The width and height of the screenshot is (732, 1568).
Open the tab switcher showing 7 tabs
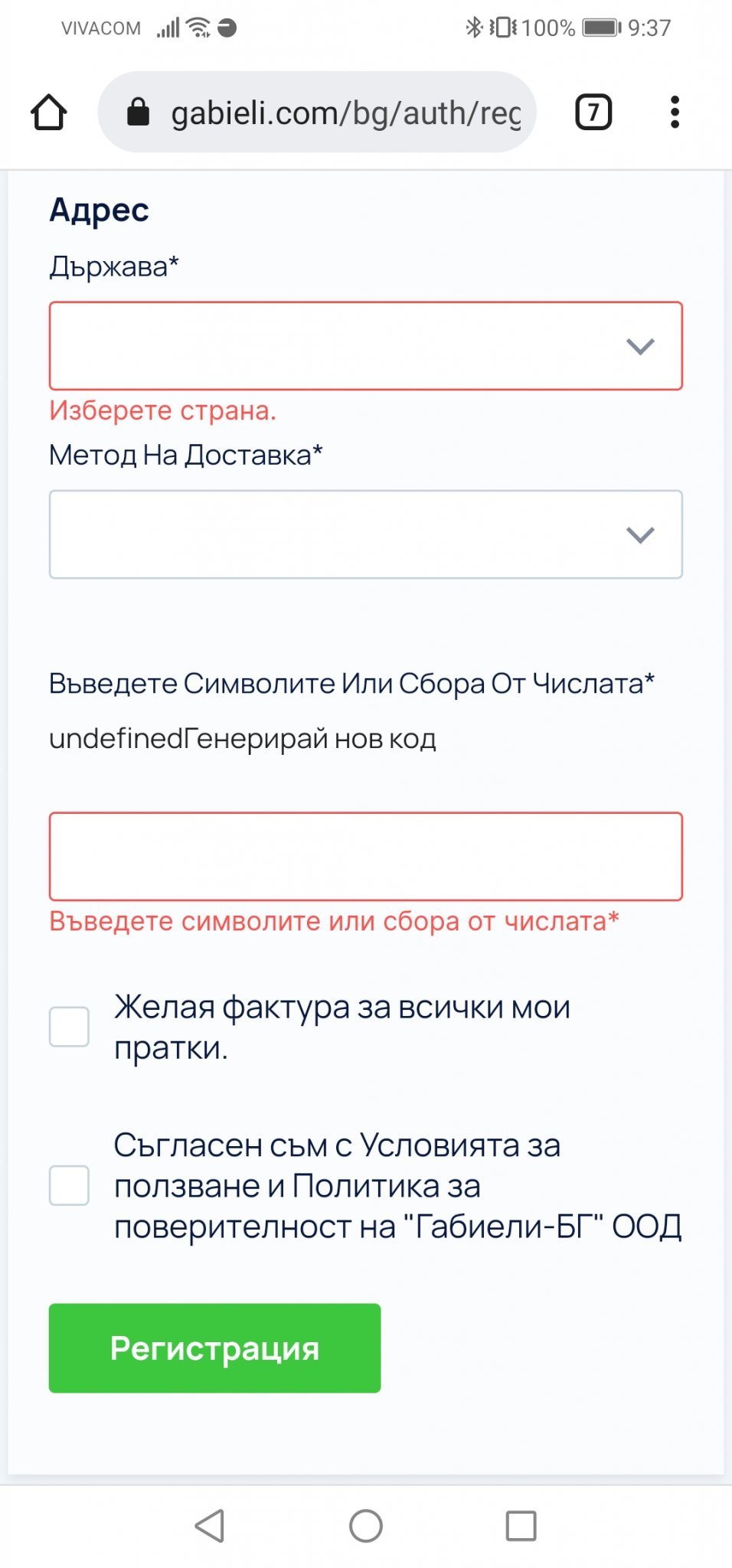[593, 113]
